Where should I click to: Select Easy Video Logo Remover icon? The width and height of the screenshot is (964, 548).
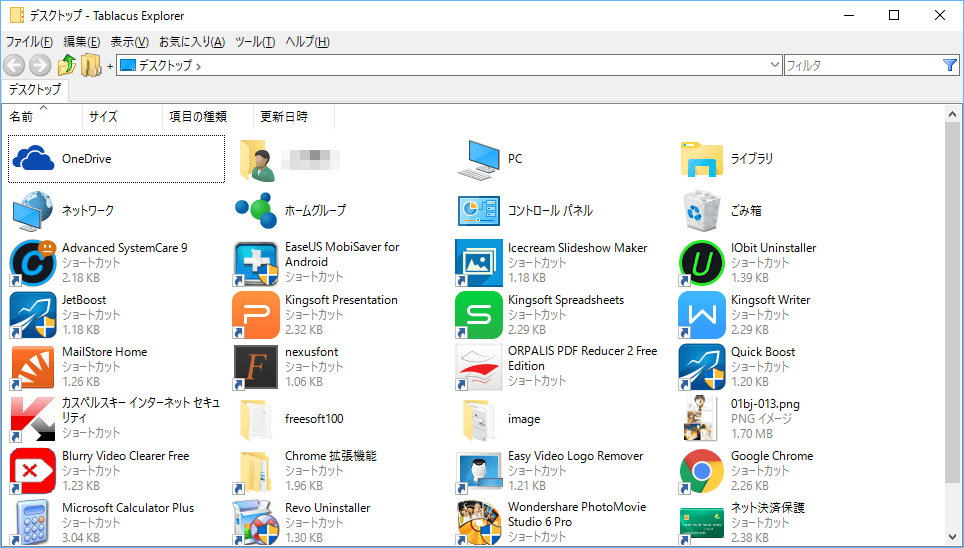pyautogui.click(x=479, y=471)
